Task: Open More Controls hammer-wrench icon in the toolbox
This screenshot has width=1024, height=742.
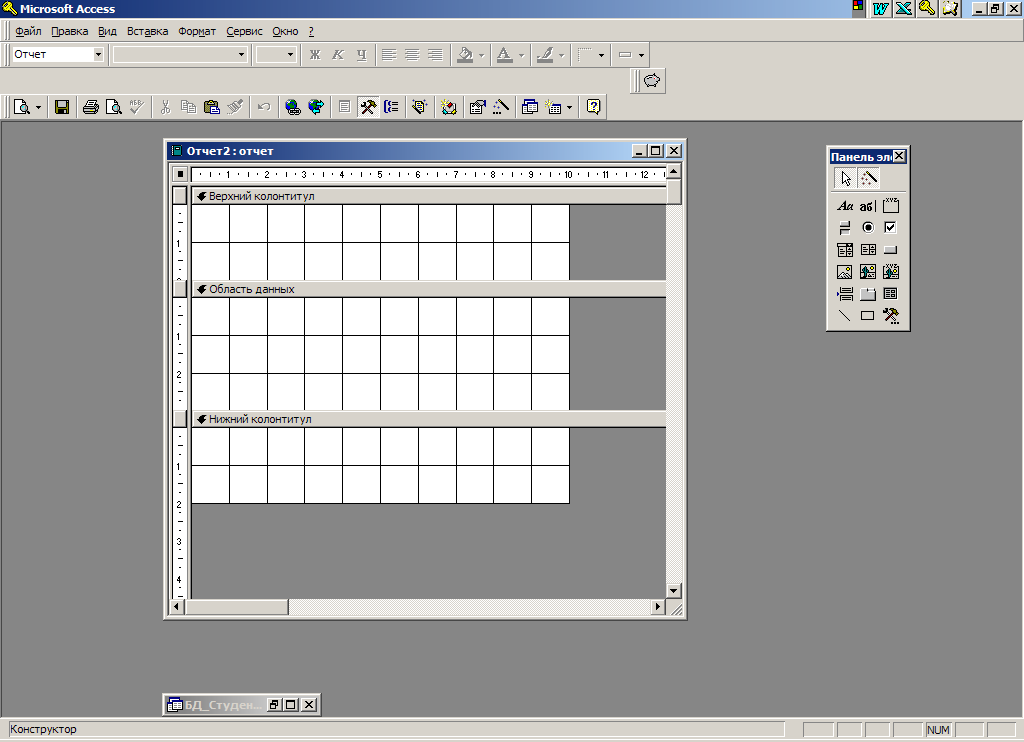Action: tap(891, 315)
